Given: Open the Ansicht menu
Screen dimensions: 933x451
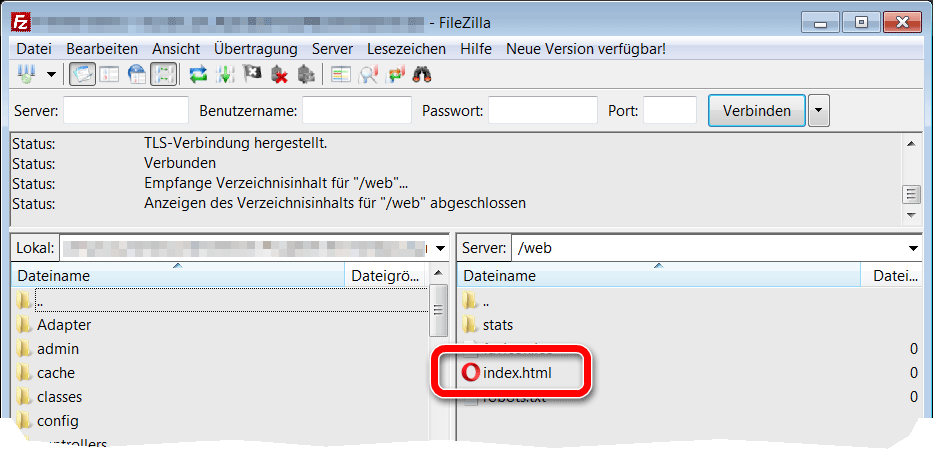Looking at the screenshot, I should click(176, 49).
